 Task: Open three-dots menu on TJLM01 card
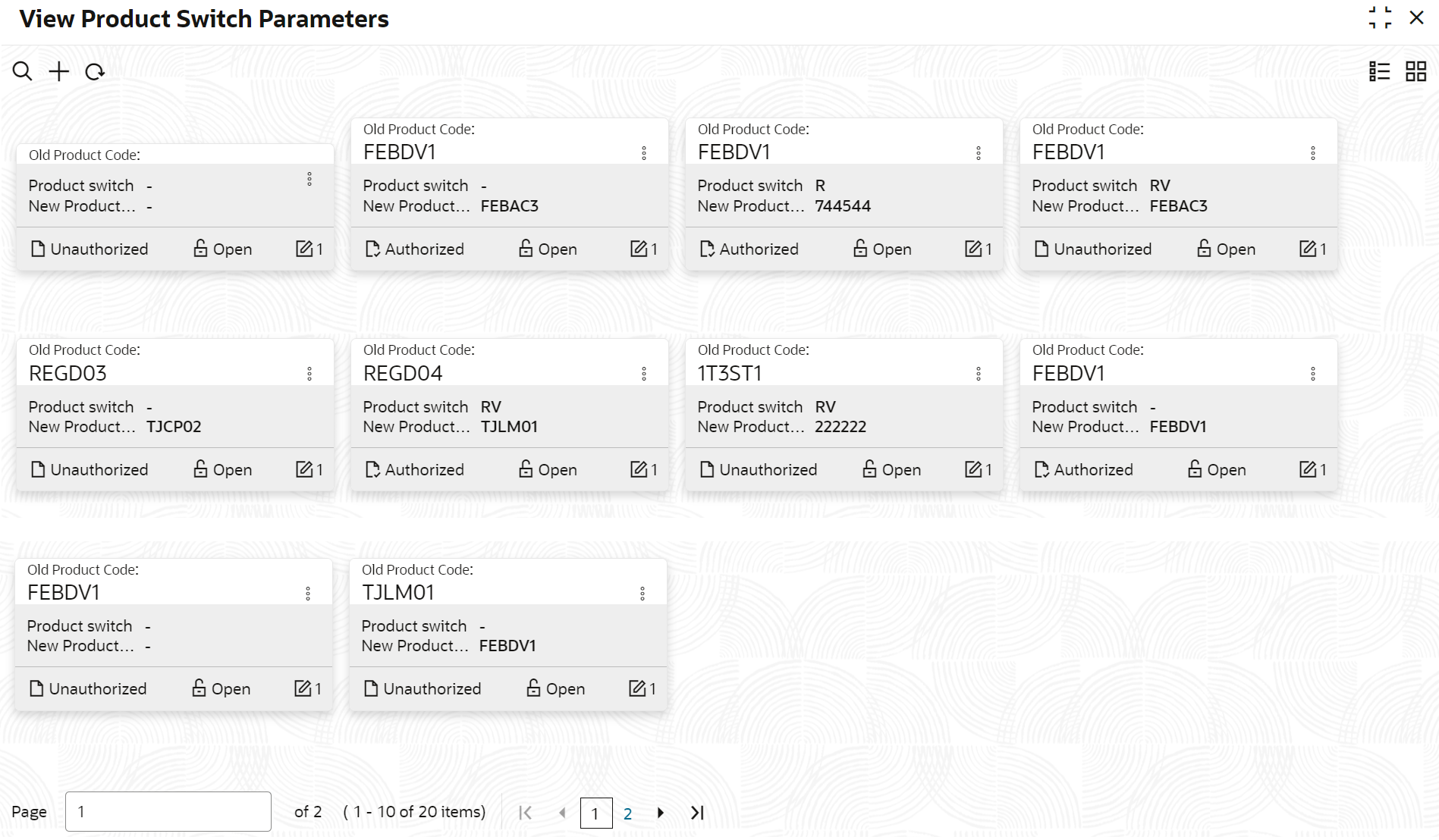643,594
